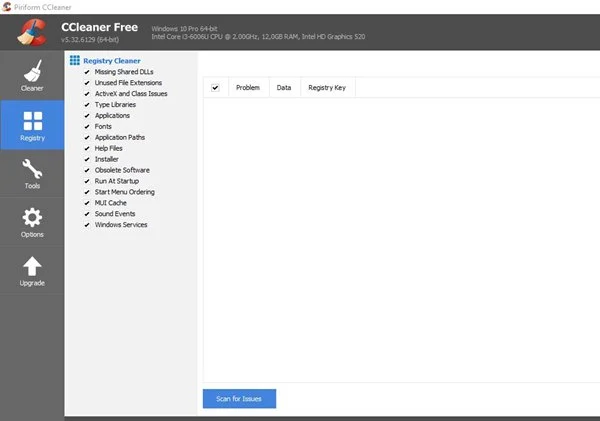600x421 pixels.
Task: Sort results by Registry Key column
Action: point(327,88)
